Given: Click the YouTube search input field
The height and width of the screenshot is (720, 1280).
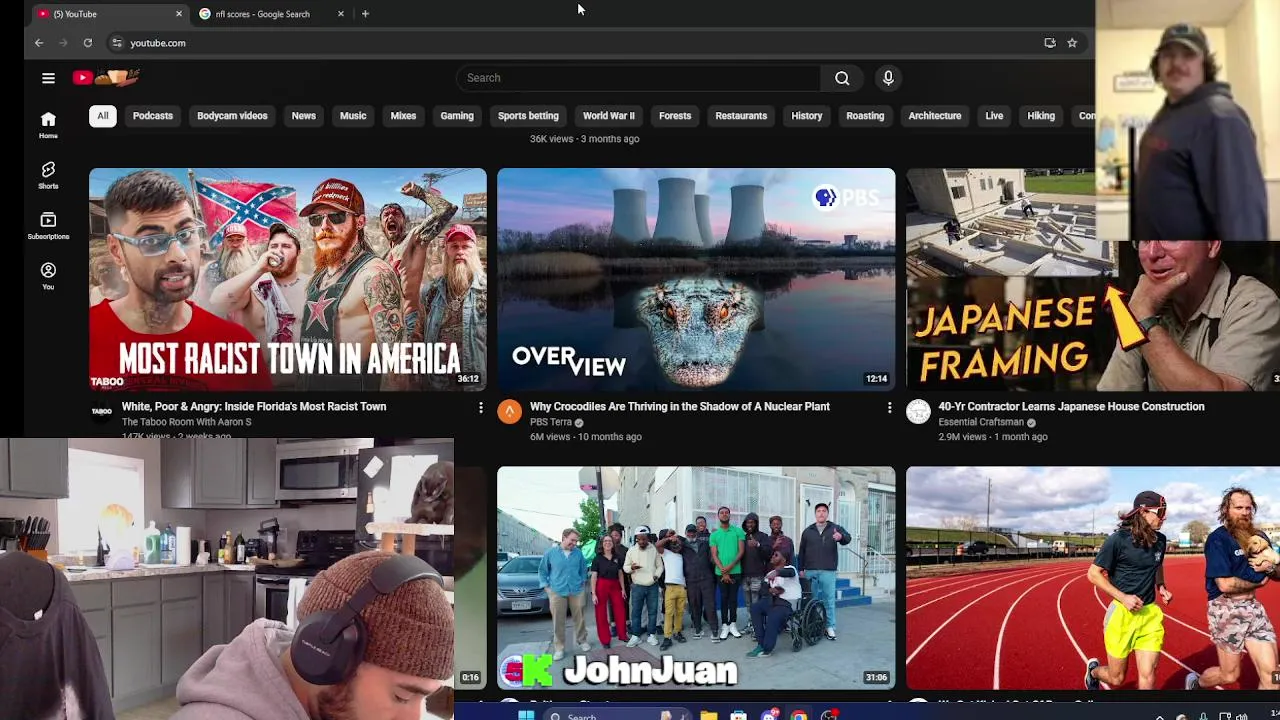Looking at the screenshot, I should (x=638, y=78).
